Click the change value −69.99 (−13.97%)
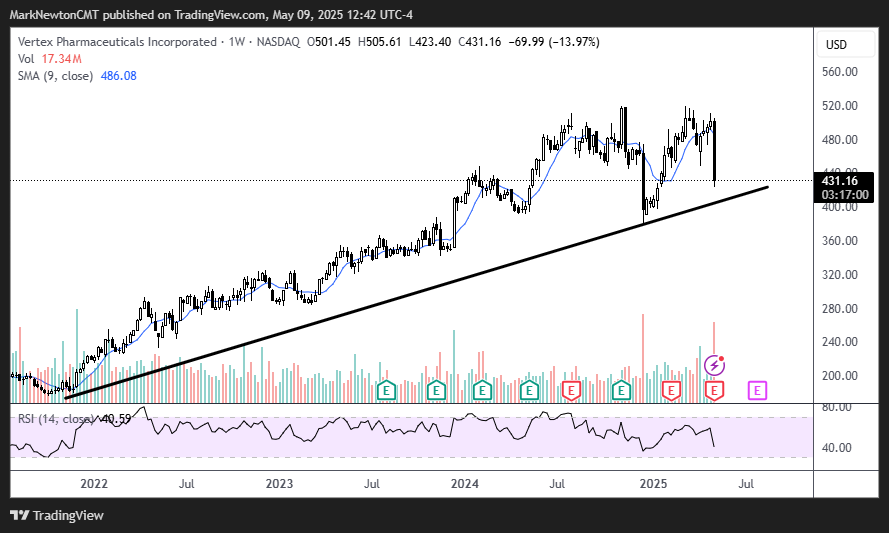The width and height of the screenshot is (889, 533). 554,42
